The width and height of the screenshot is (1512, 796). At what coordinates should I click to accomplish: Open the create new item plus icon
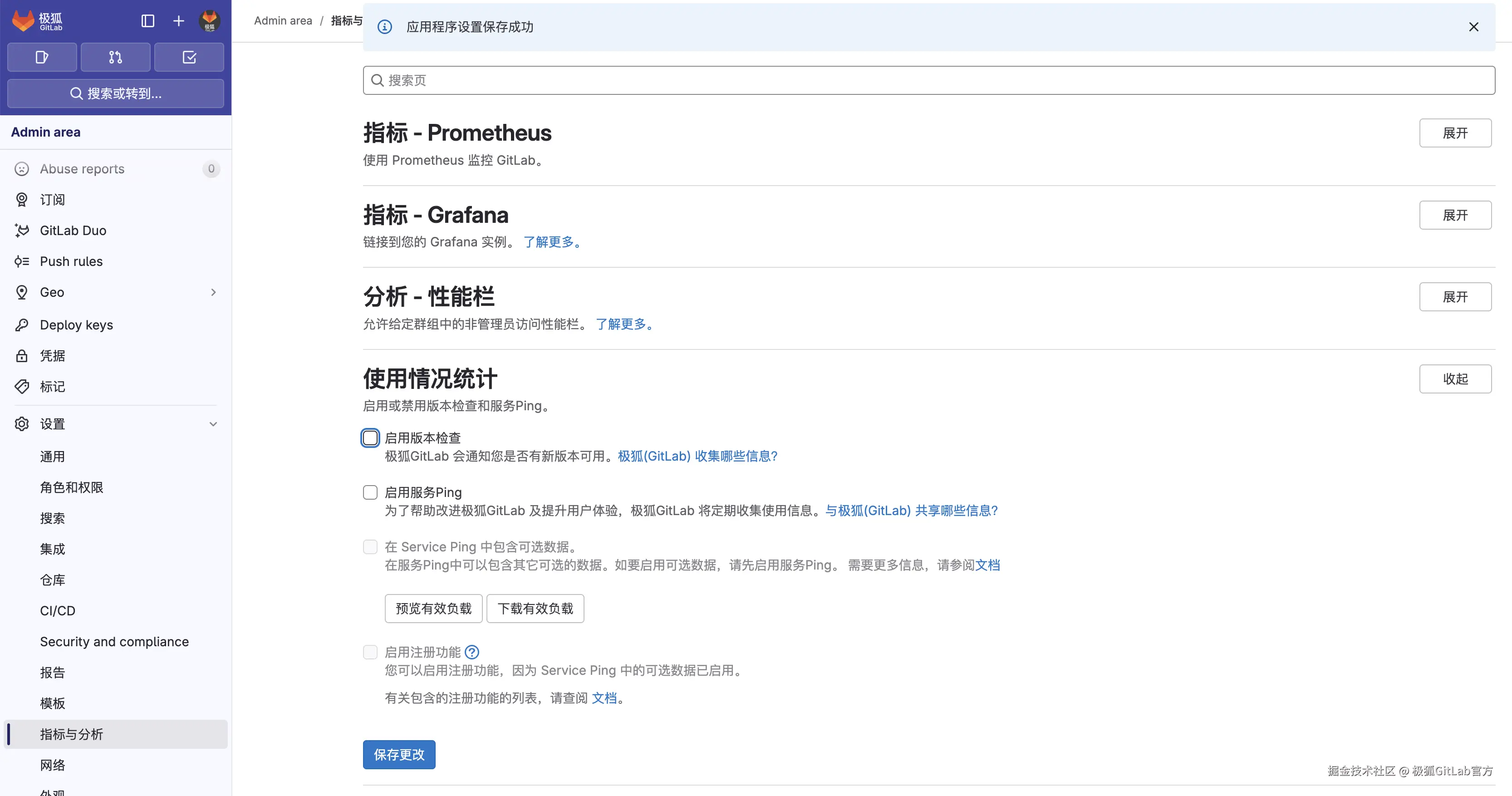[178, 20]
